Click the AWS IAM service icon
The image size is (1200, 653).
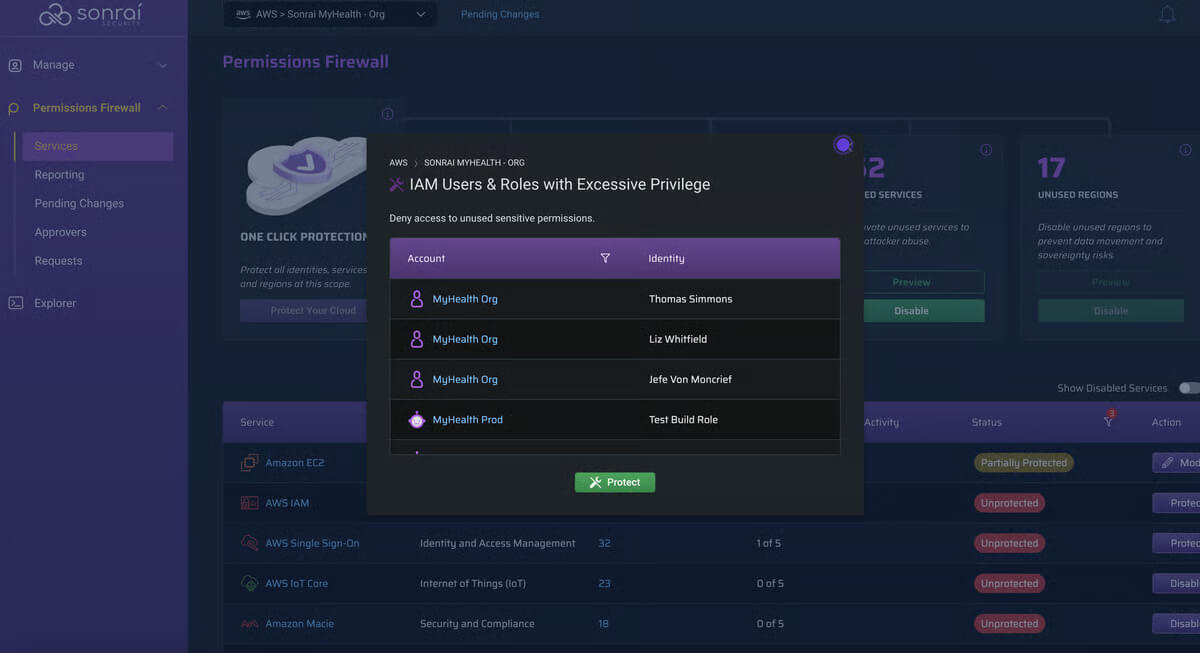[249, 503]
